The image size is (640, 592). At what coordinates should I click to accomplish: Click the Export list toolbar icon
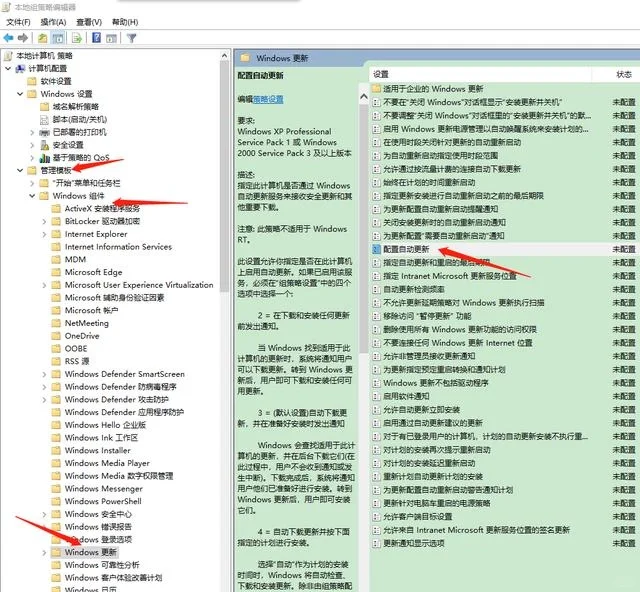[77, 38]
